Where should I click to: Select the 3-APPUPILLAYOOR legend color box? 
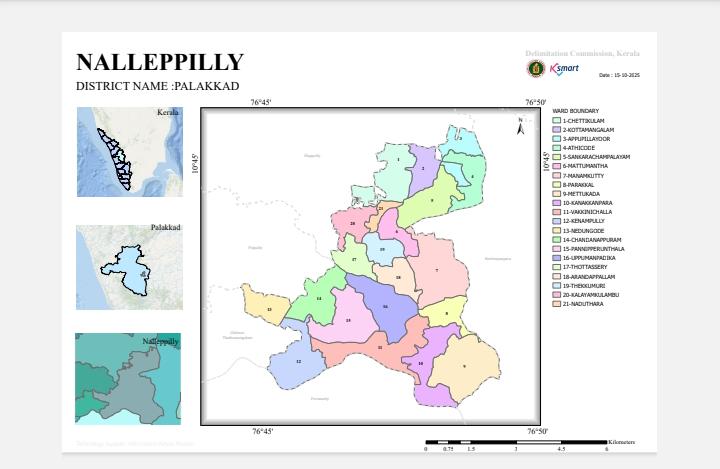coord(557,139)
